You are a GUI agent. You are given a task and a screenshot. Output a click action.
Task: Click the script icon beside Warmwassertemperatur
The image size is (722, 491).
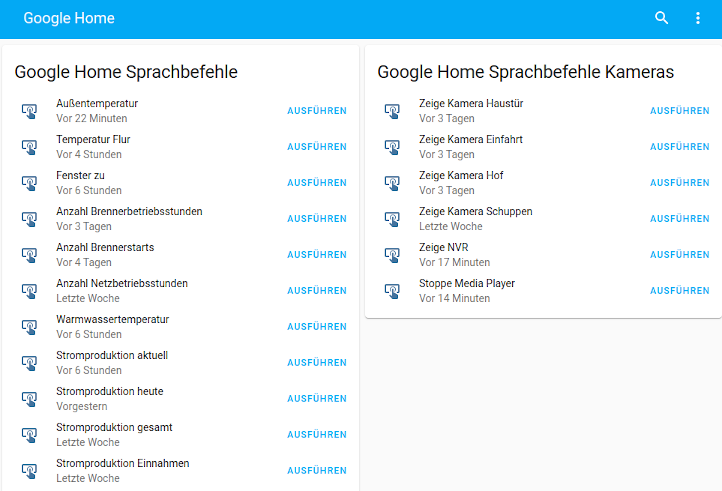(x=30, y=327)
